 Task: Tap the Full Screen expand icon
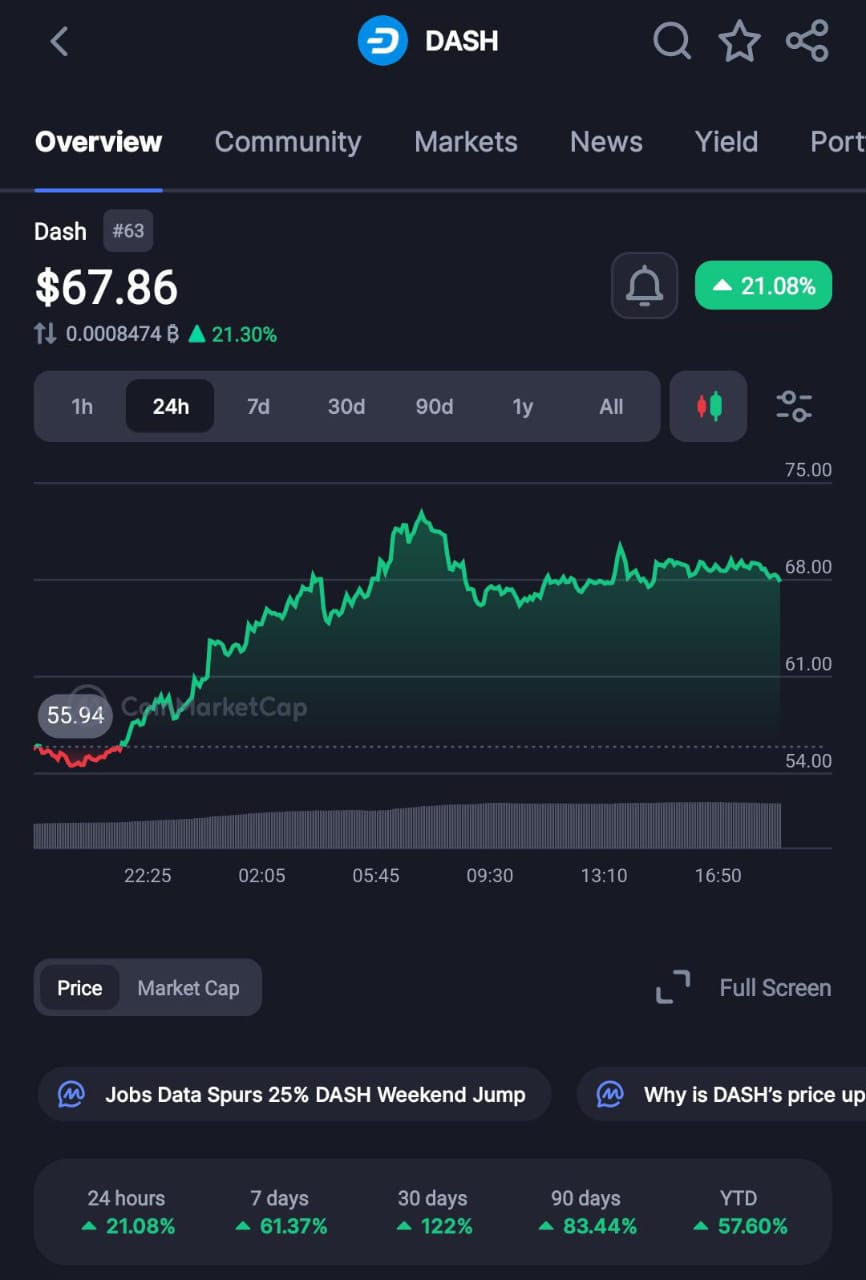point(673,987)
